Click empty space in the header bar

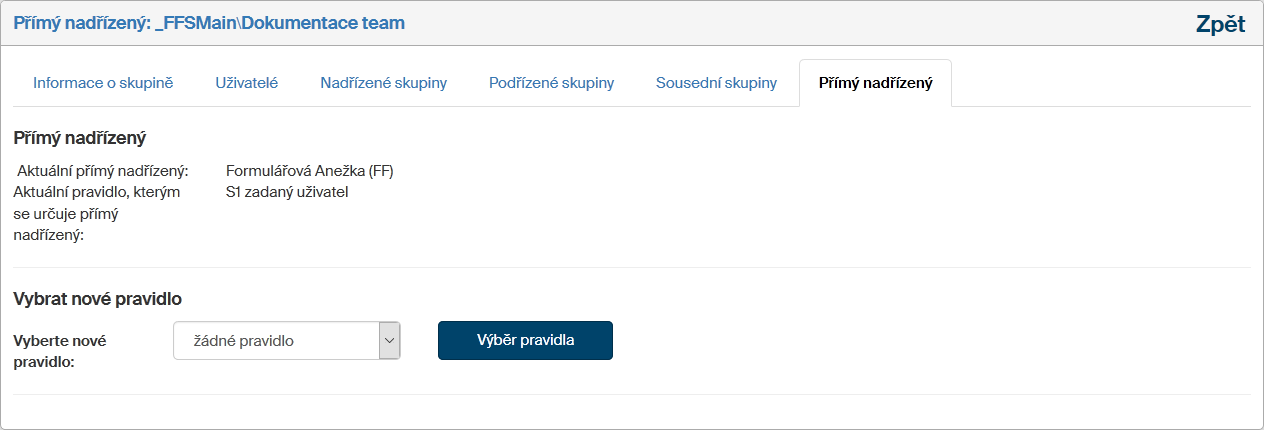tap(800, 22)
